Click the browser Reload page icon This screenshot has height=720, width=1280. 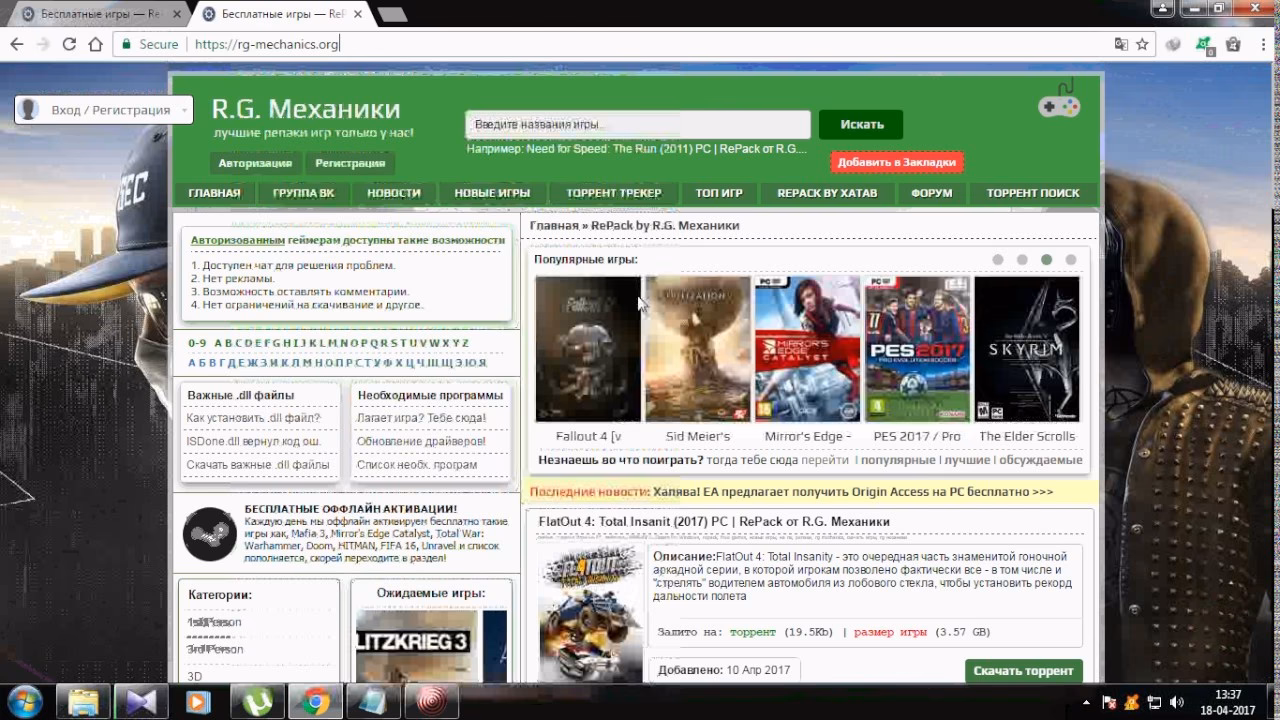tap(69, 44)
